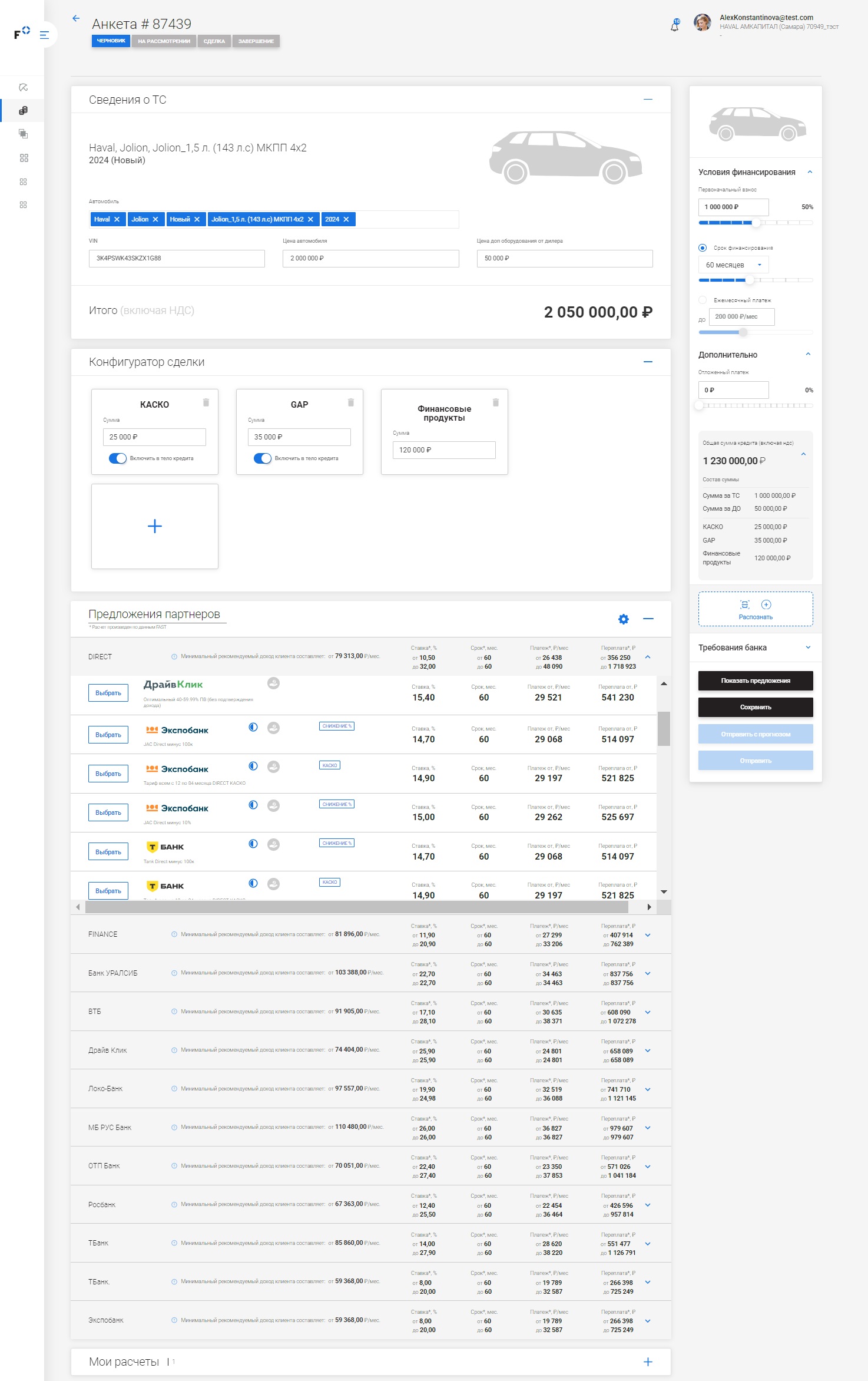Adjust Первоначальный взнос slider handle

(756, 223)
